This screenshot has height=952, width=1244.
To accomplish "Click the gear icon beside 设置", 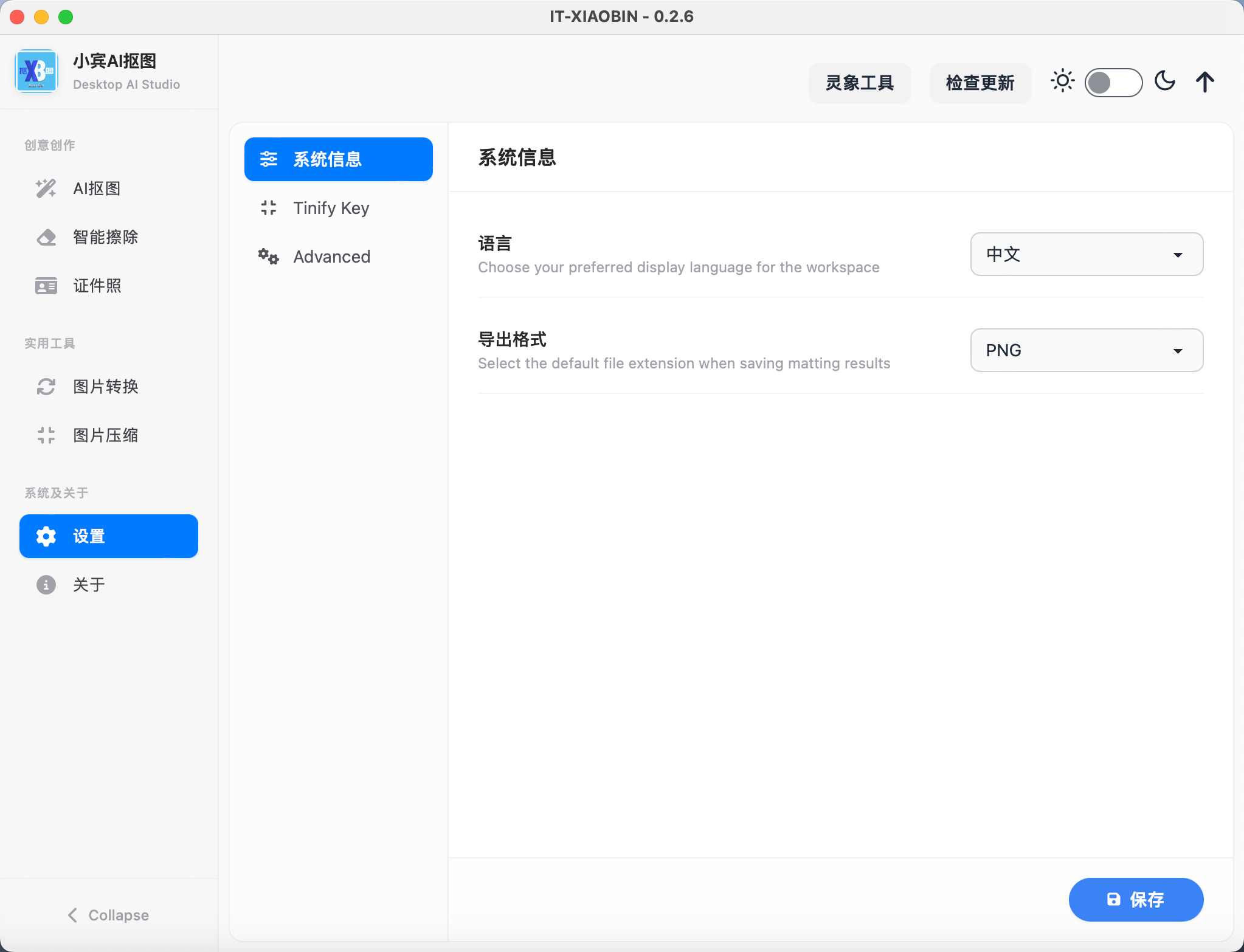I will [46, 536].
